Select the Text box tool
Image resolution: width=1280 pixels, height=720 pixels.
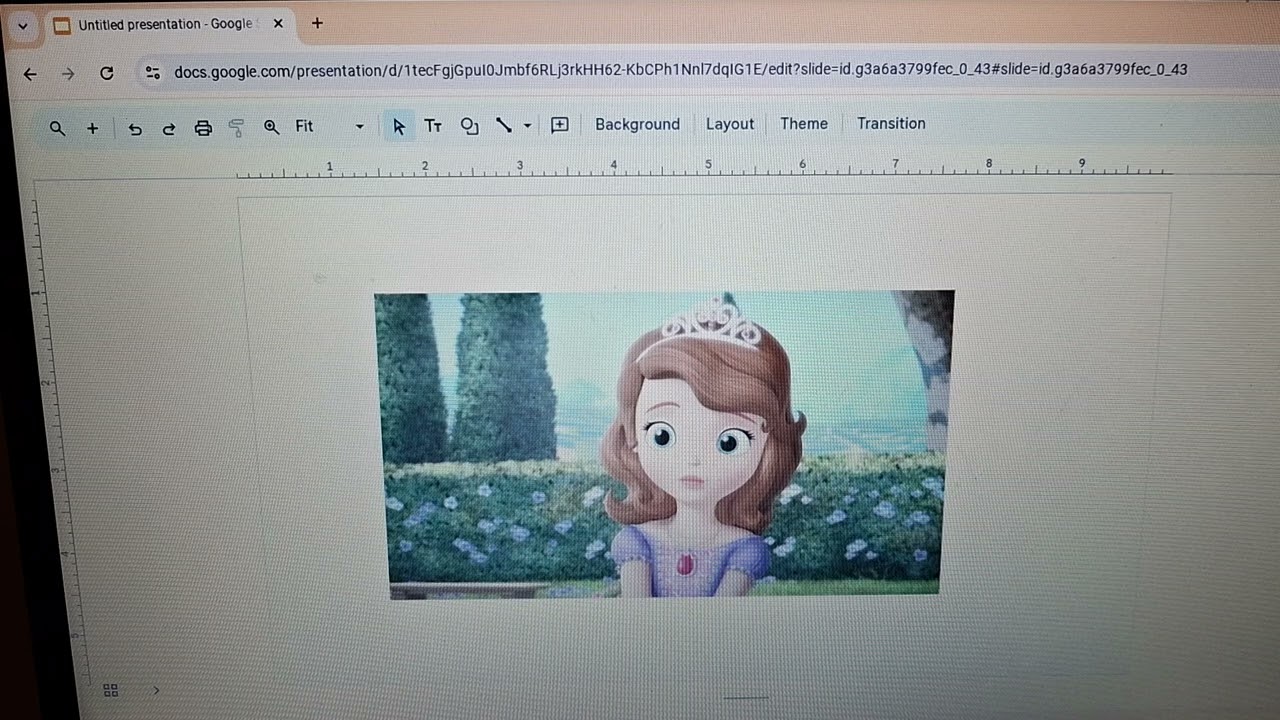point(433,125)
